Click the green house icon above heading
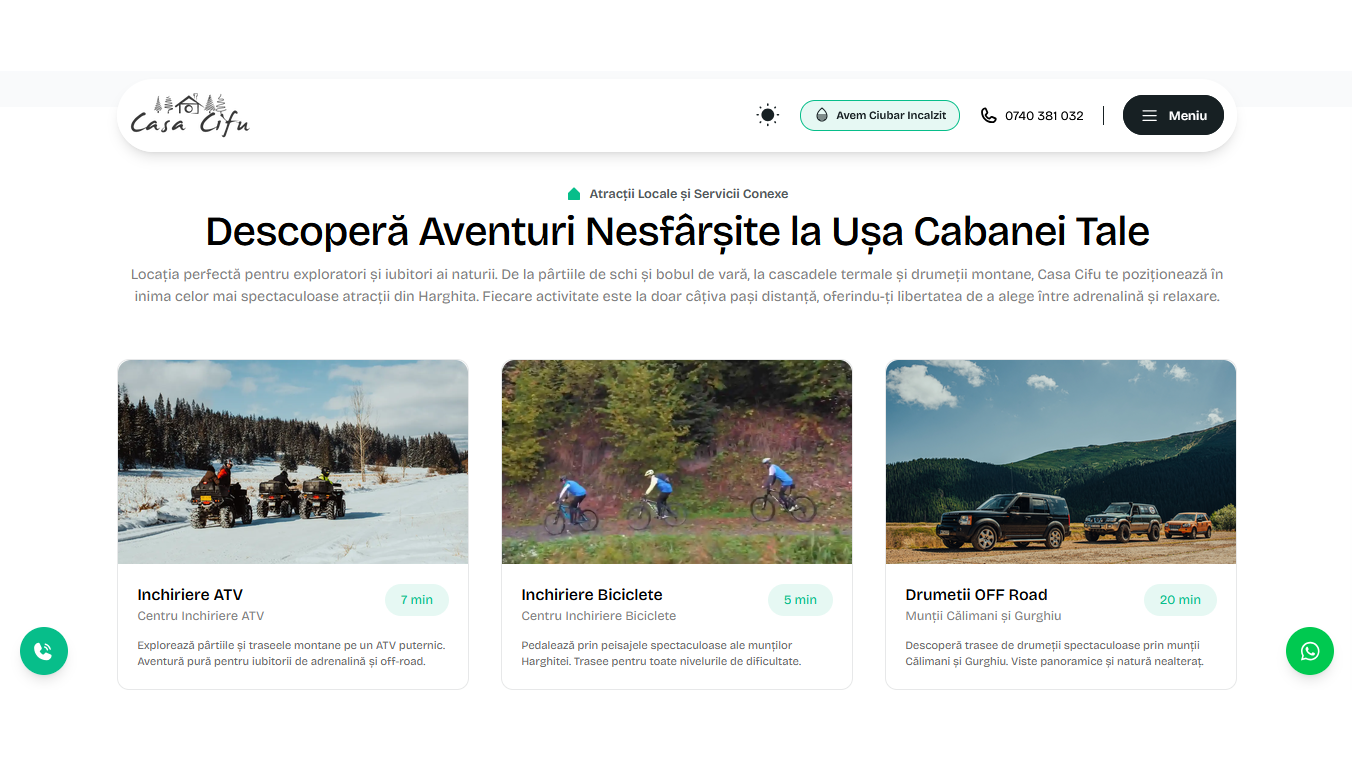This screenshot has height=761, width=1352. pyautogui.click(x=574, y=194)
